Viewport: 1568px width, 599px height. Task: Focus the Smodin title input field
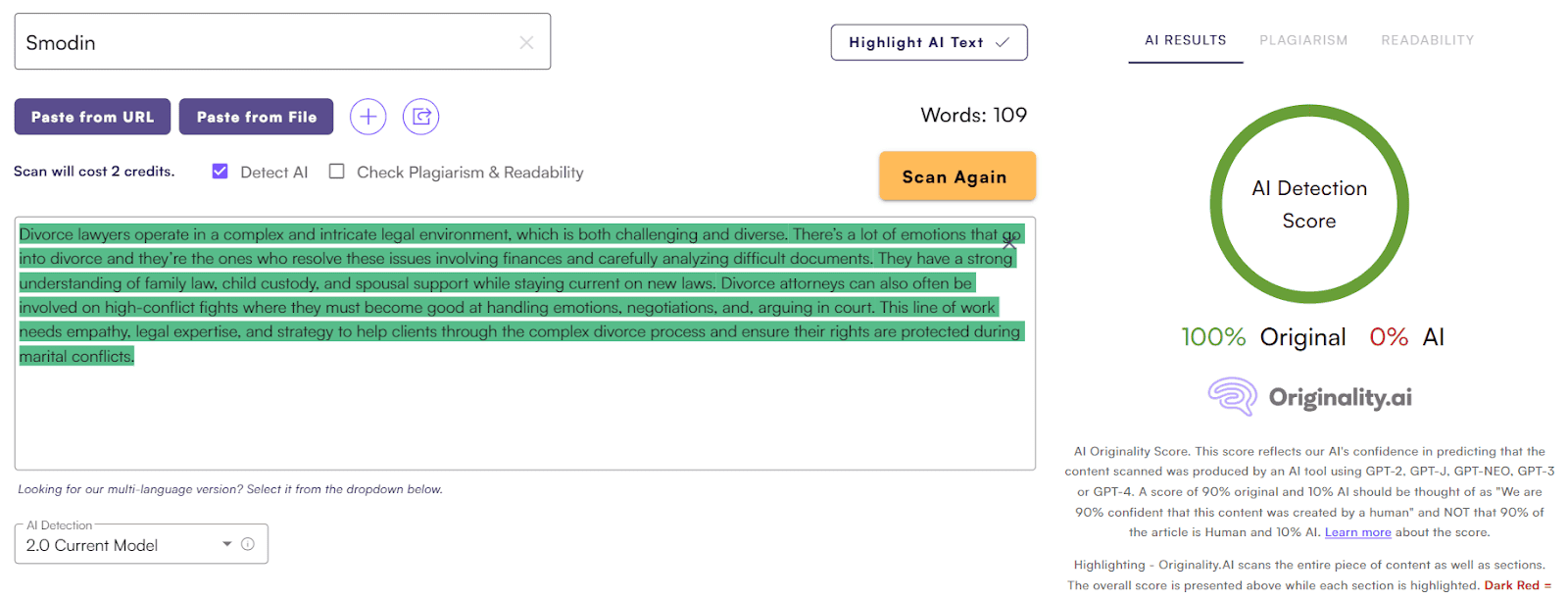click(265, 43)
